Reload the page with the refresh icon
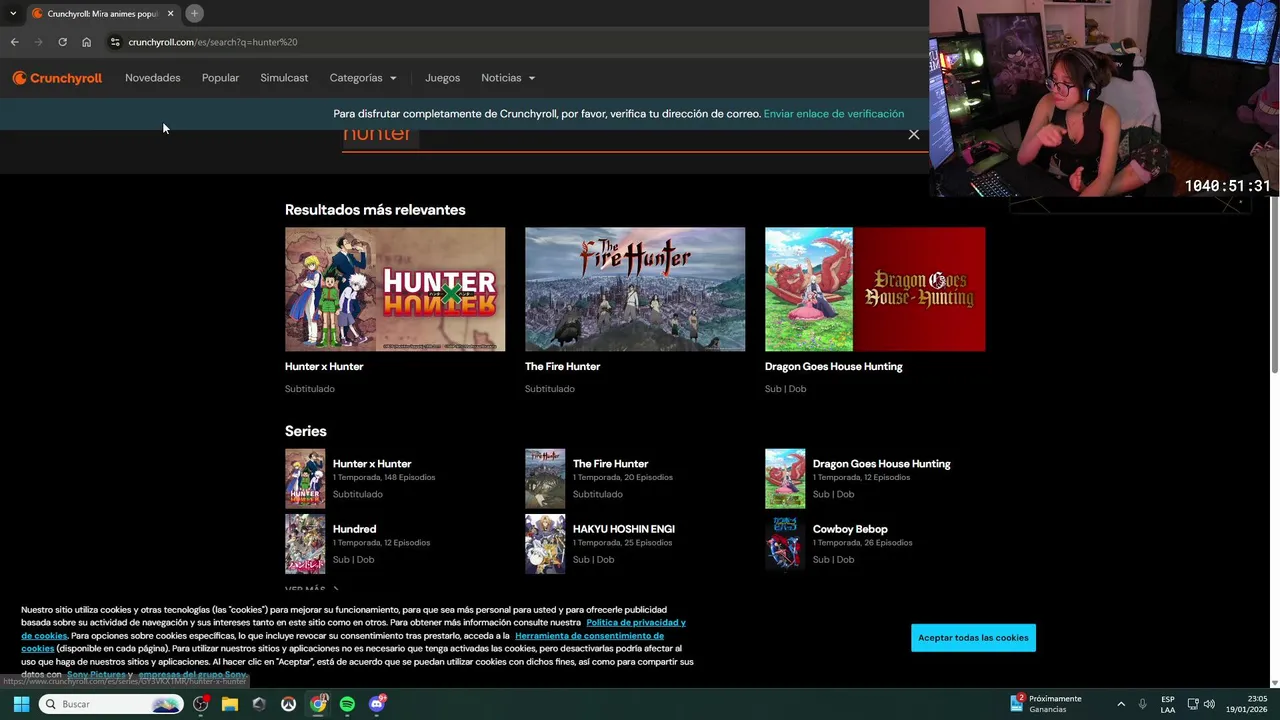 pos(62,42)
